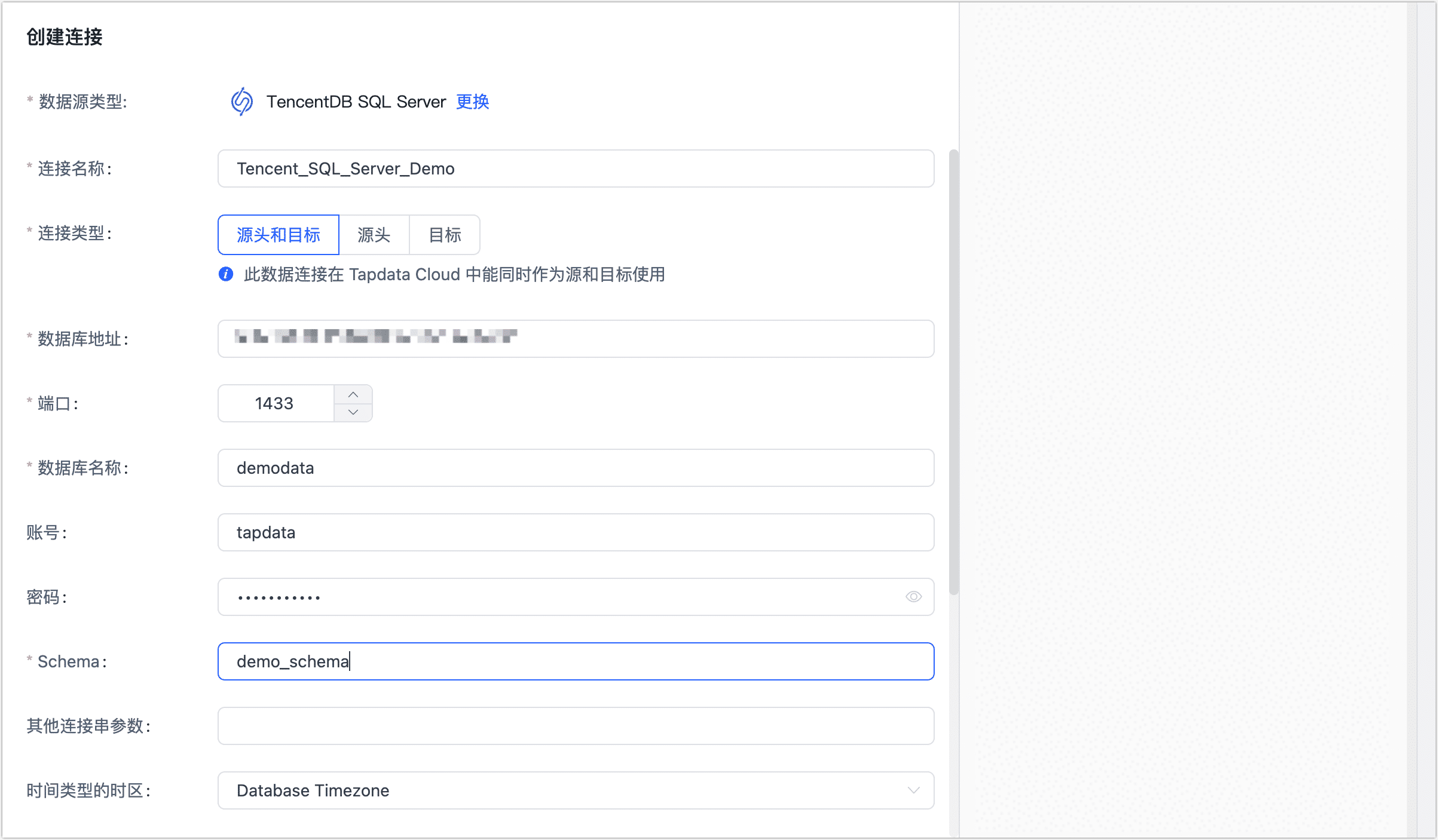Increase the port with the up arrow
The width and height of the screenshot is (1438, 840).
click(353, 394)
